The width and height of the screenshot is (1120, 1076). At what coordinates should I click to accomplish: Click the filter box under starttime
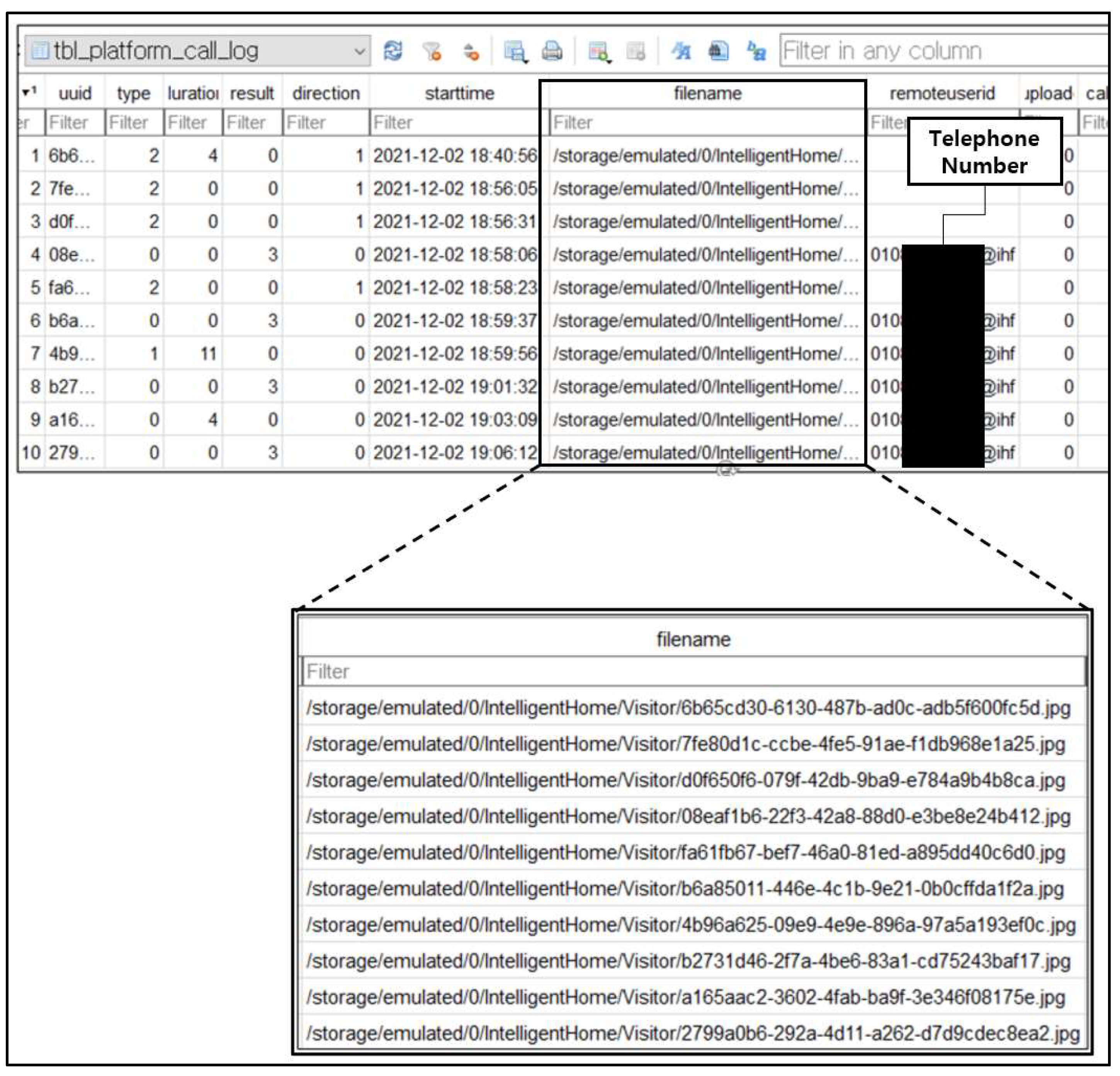tap(454, 122)
